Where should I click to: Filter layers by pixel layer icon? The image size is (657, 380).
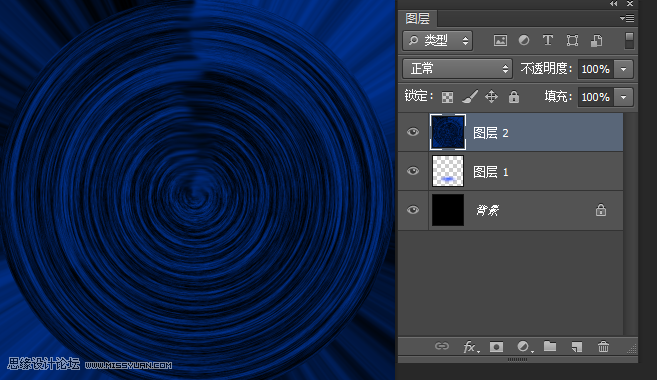coord(500,41)
